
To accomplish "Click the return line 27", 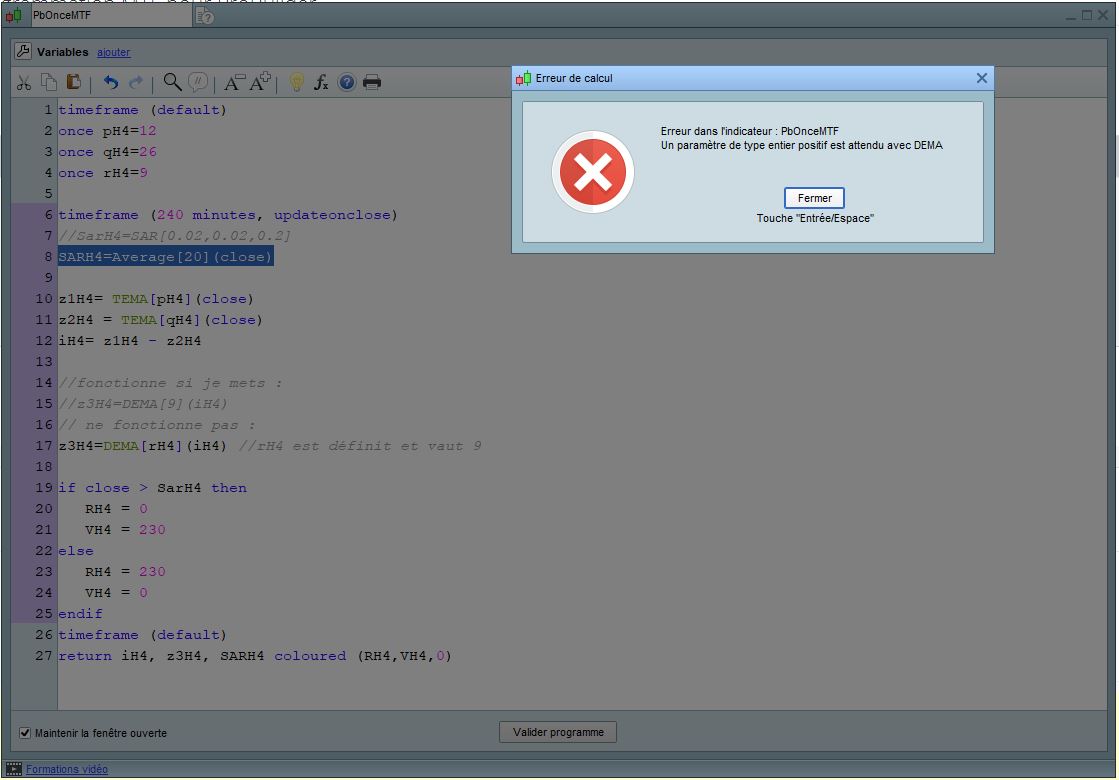I will (x=255, y=656).
